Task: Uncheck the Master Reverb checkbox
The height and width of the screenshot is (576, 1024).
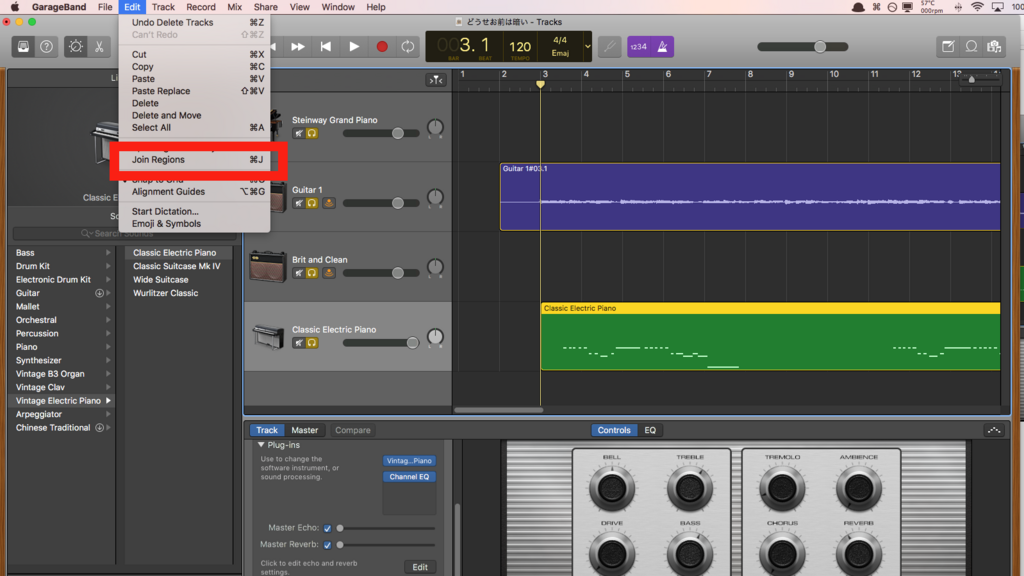Action: pos(327,545)
